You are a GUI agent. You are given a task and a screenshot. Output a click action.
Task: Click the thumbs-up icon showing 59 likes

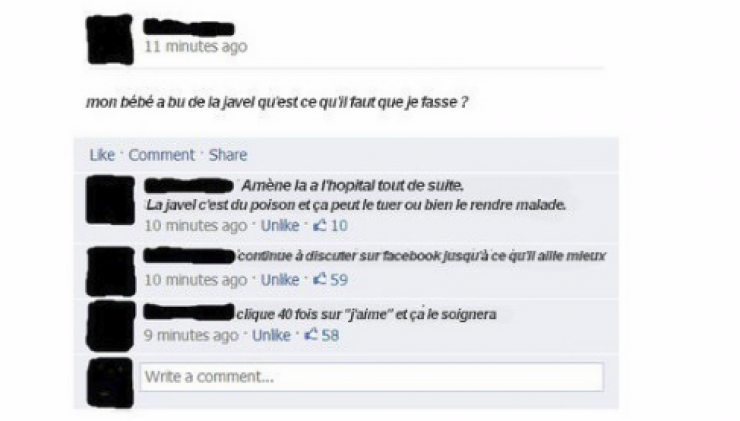tap(320, 279)
